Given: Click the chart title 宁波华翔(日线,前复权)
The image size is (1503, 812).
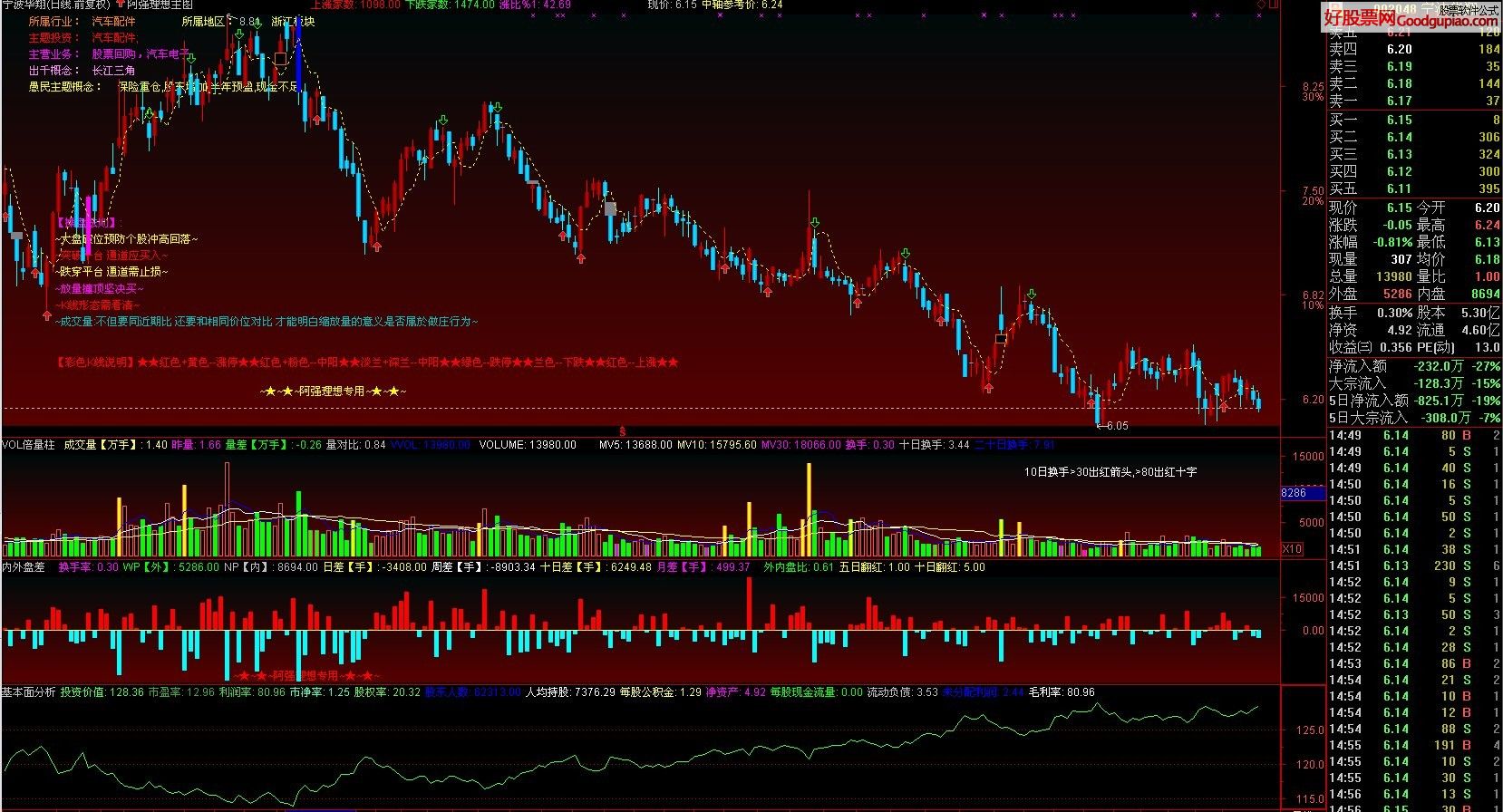Looking at the screenshot, I should tap(55, 5).
